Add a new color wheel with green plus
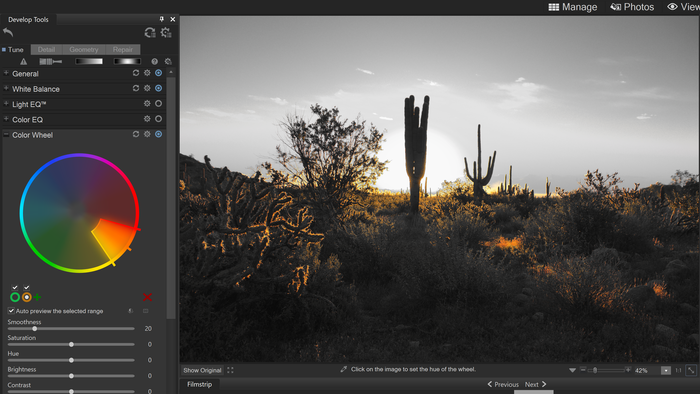This screenshot has width=700, height=394. [x=38, y=297]
